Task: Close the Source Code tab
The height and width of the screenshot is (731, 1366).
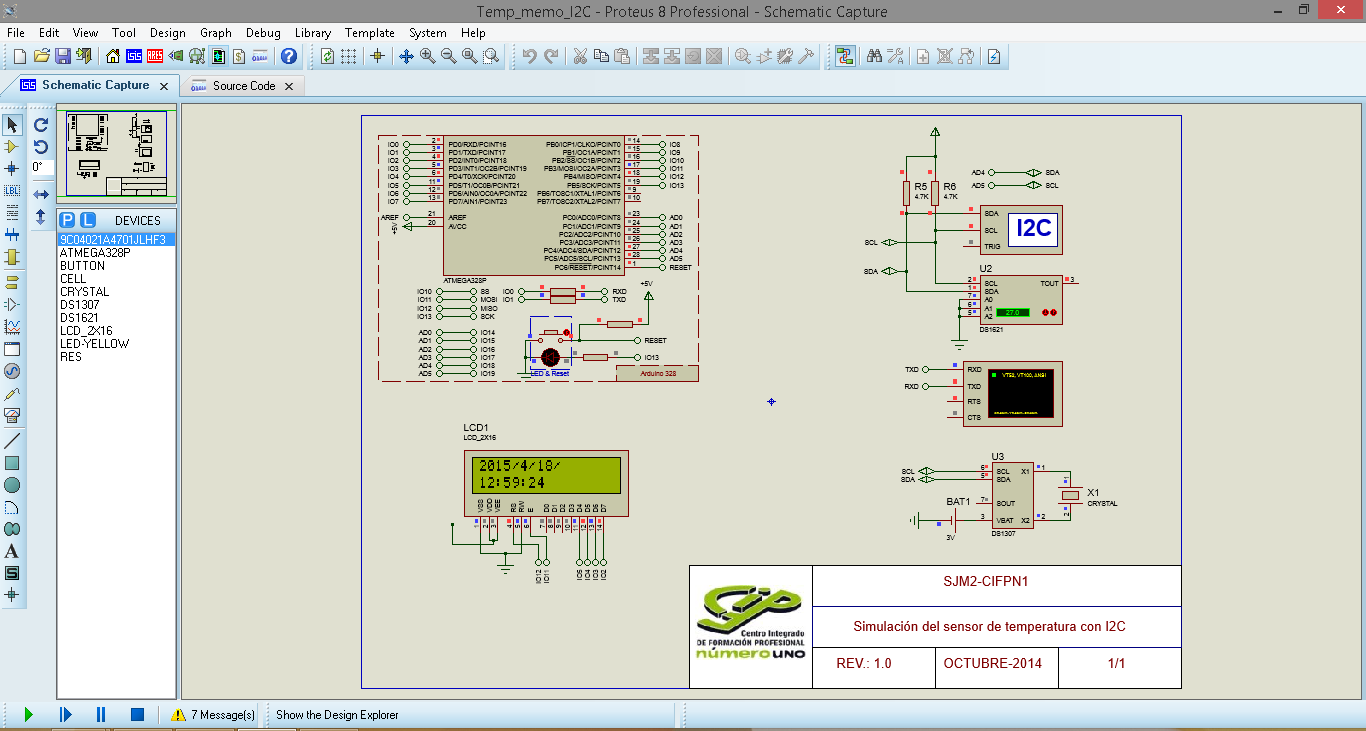Action: pyautogui.click(x=289, y=86)
